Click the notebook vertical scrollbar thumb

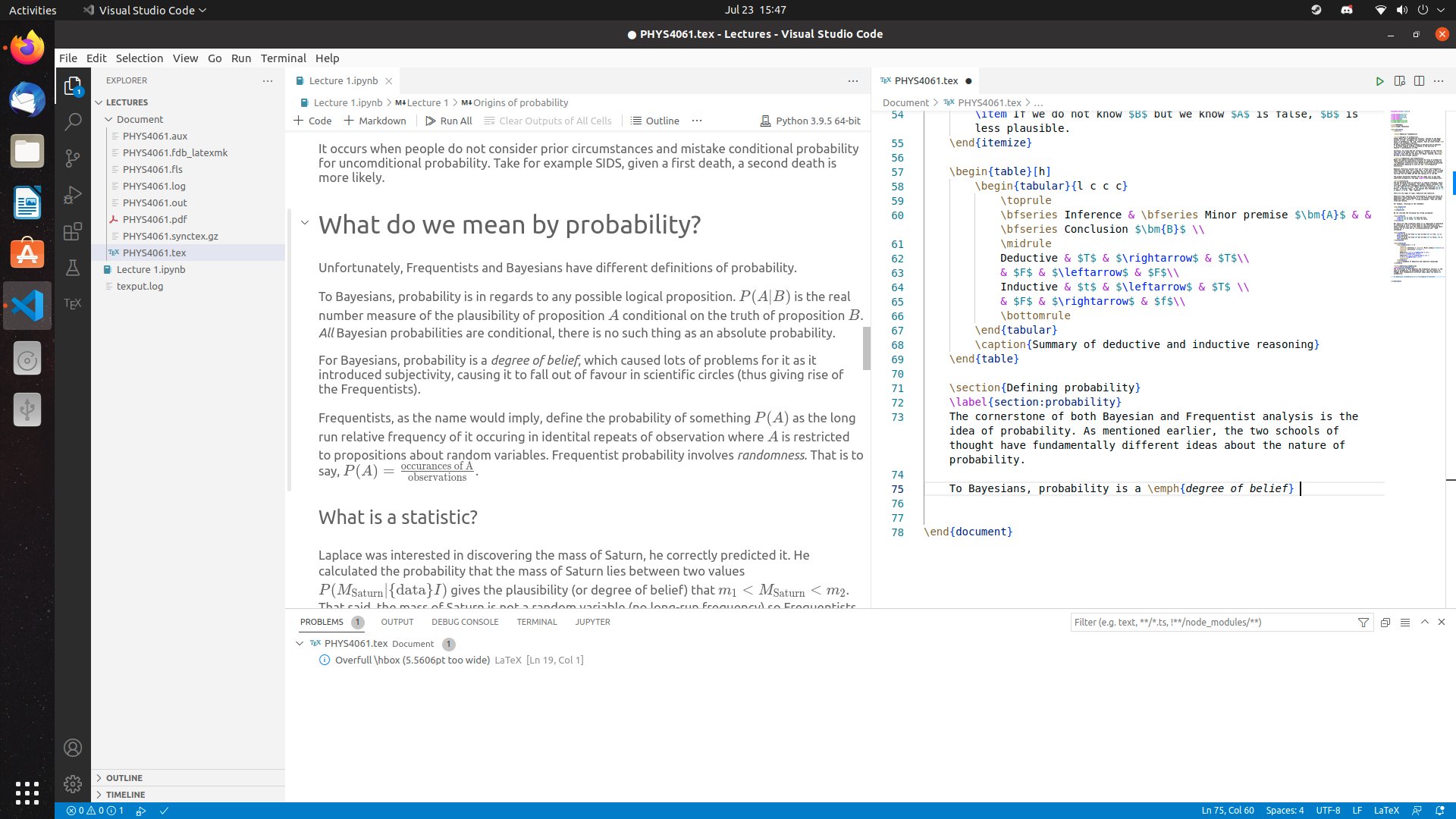pos(866,348)
